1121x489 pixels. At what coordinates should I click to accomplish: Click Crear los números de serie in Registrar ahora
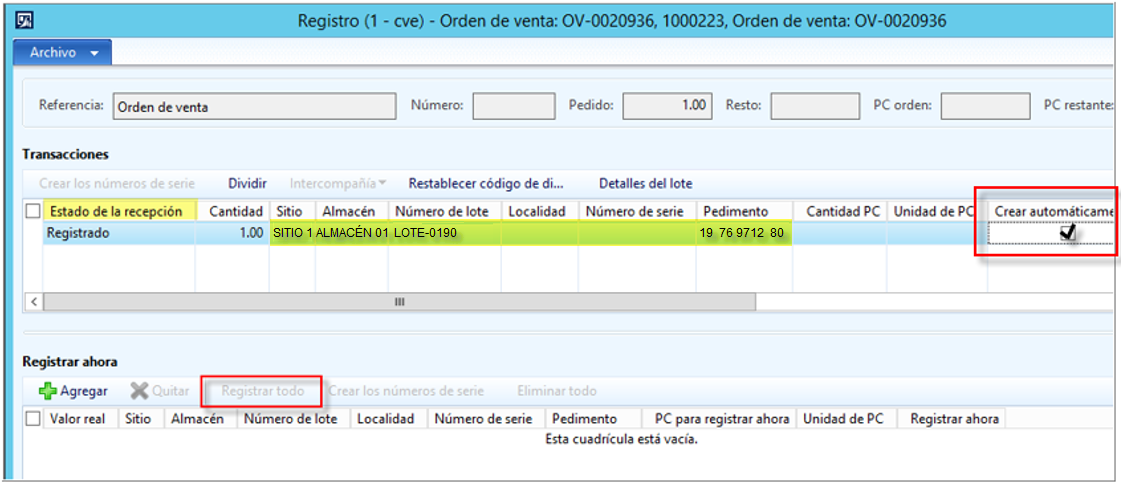pyautogui.click(x=406, y=391)
